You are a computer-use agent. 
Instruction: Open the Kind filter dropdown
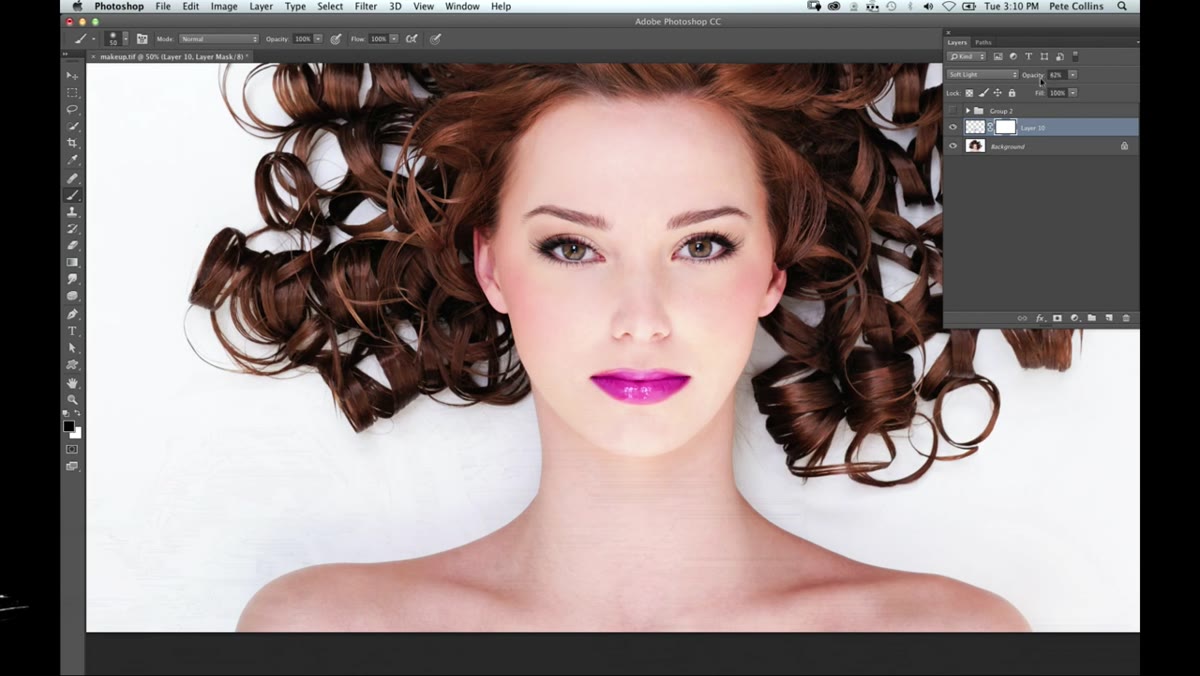point(966,57)
